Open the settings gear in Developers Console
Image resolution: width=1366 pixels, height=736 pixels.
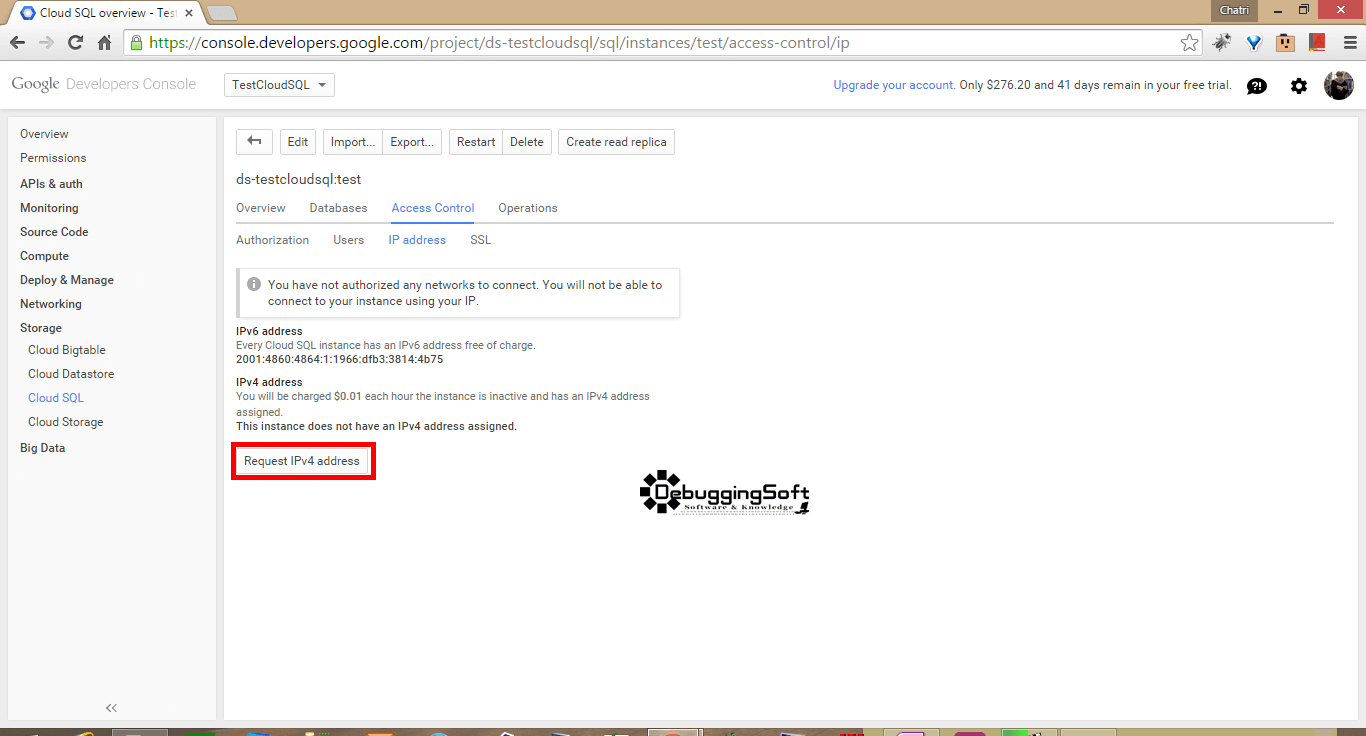1298,86
